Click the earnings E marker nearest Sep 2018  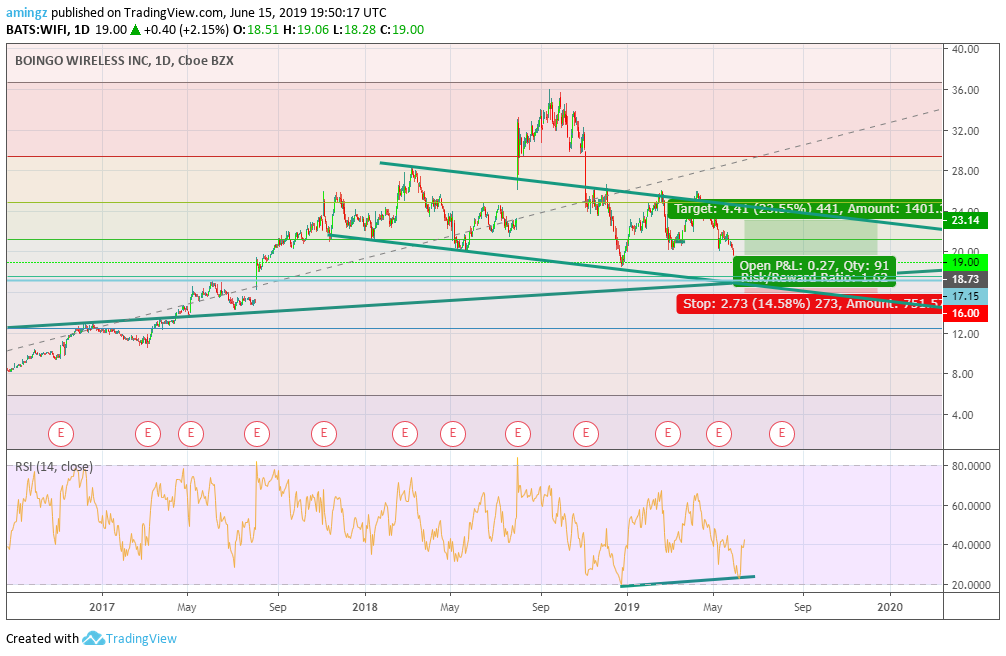click(x=518, y=434)
